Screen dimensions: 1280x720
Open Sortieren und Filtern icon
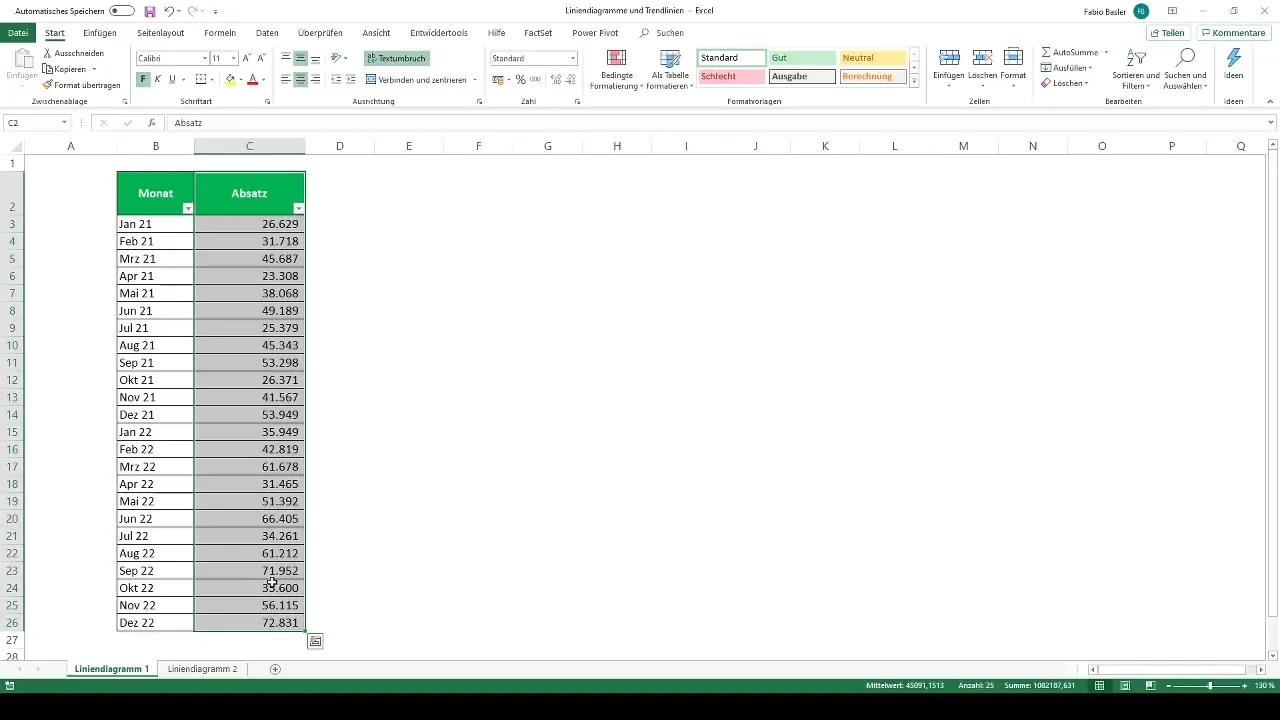coord(1136,58)
